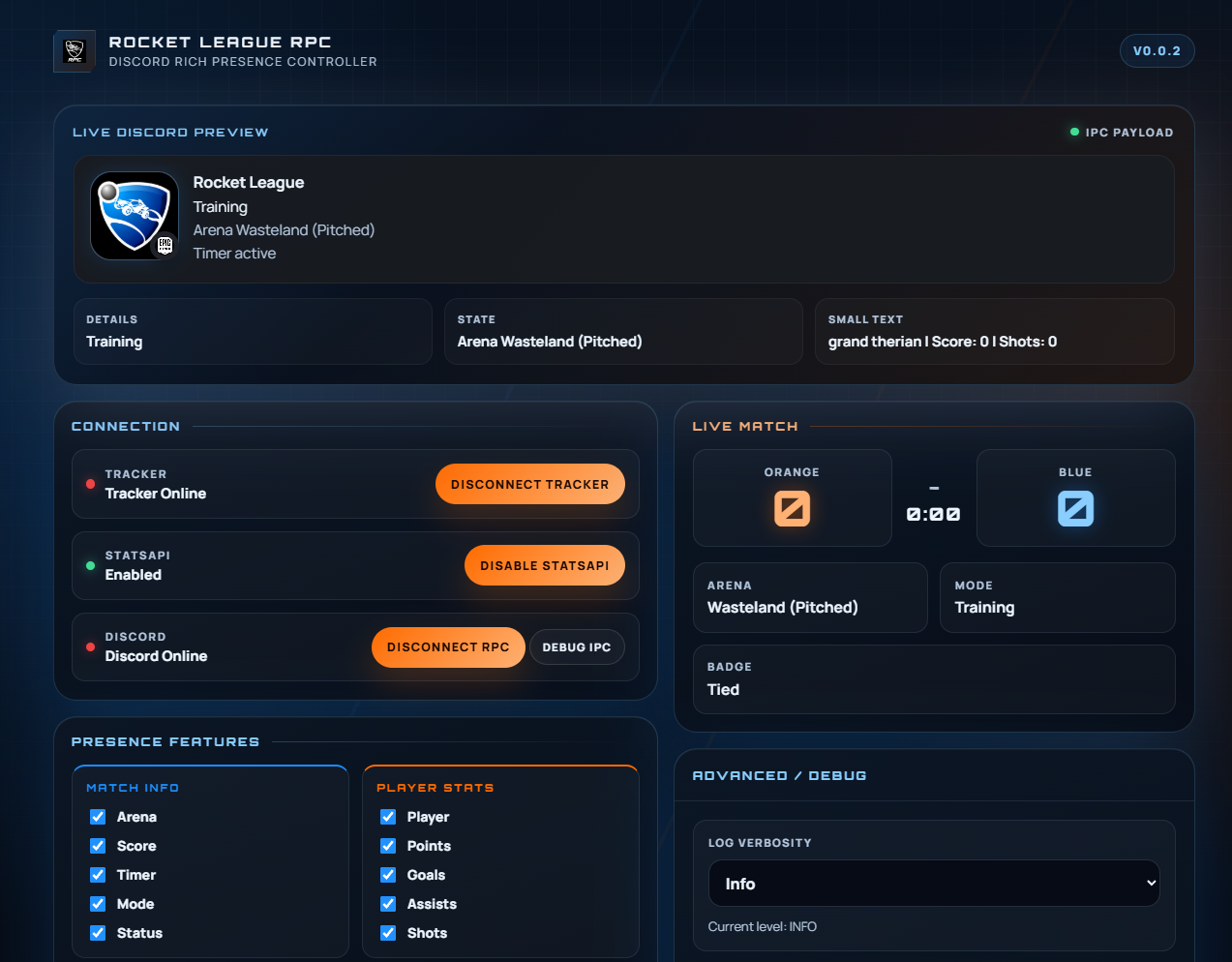
Task: Click Arena value Wasteland (Pitched)
Action: [783, 608]
